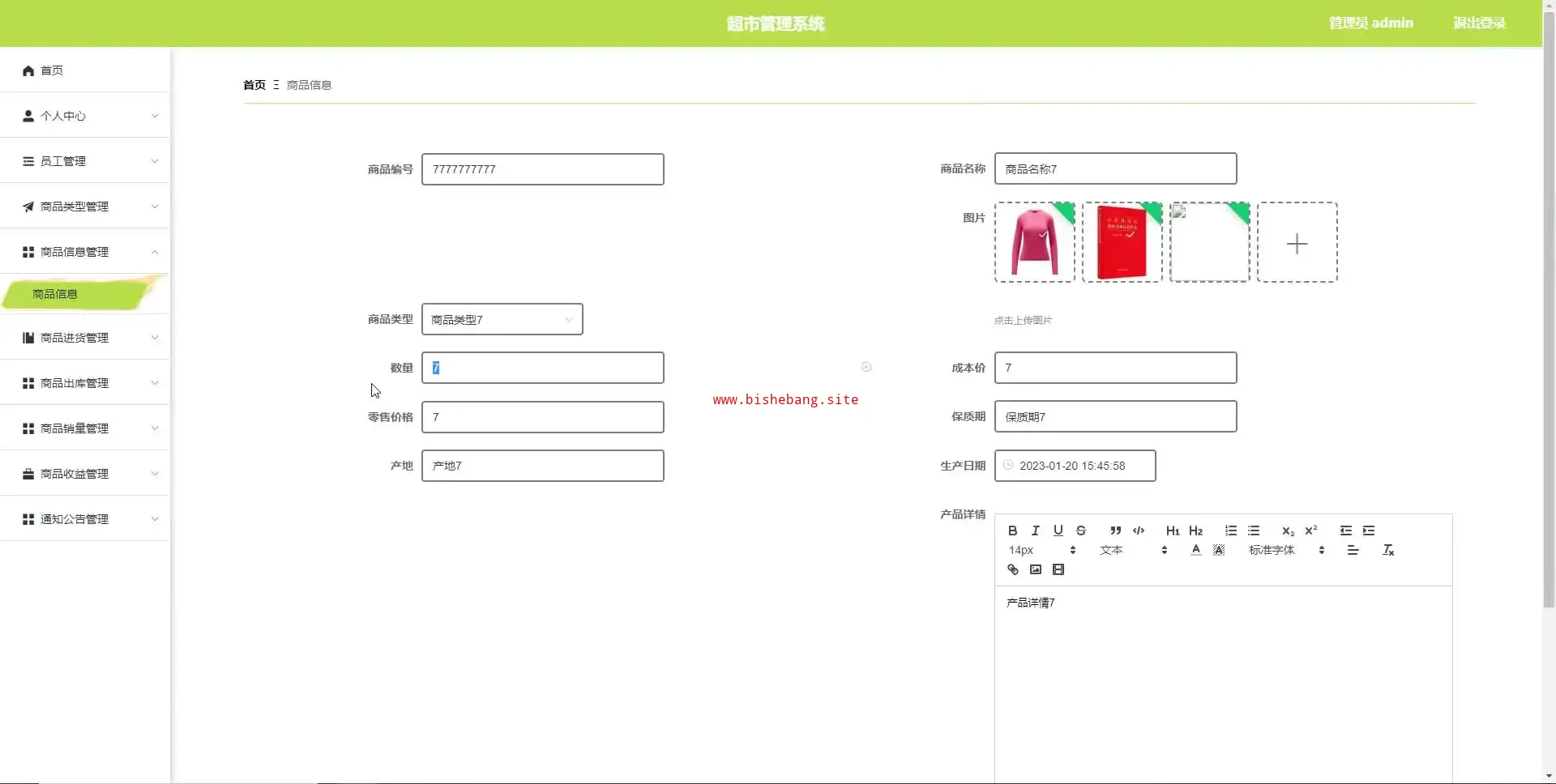Image resolution: width=1556 pixels, height=784 pixels.
Task: Focus the 产地 input field
Action: [x=542, y=466]
